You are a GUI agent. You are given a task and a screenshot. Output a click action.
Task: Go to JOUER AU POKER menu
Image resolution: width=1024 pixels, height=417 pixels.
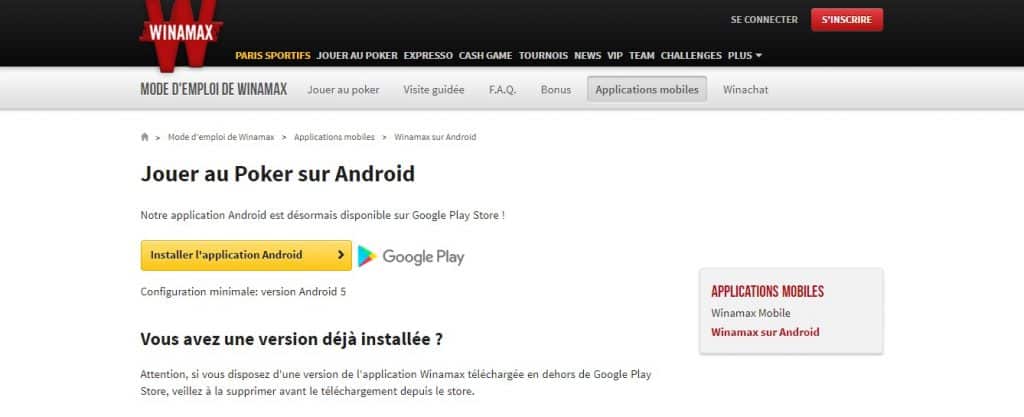pyautogui.click(x=357, y=55)
